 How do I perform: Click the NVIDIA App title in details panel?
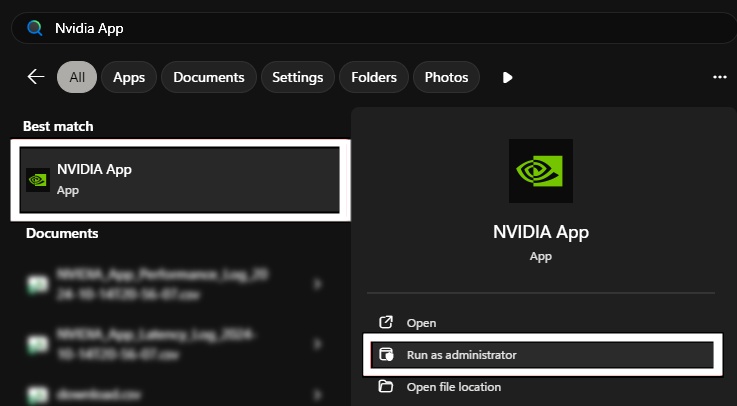[541, 232]
